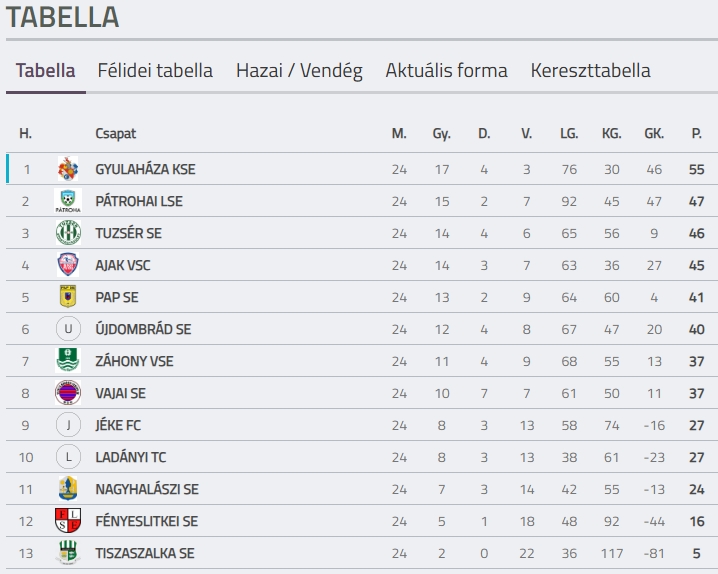Click the P. points column header
Image resolution: width=718 pixels, height=574 pixels.
coord(696,133)
